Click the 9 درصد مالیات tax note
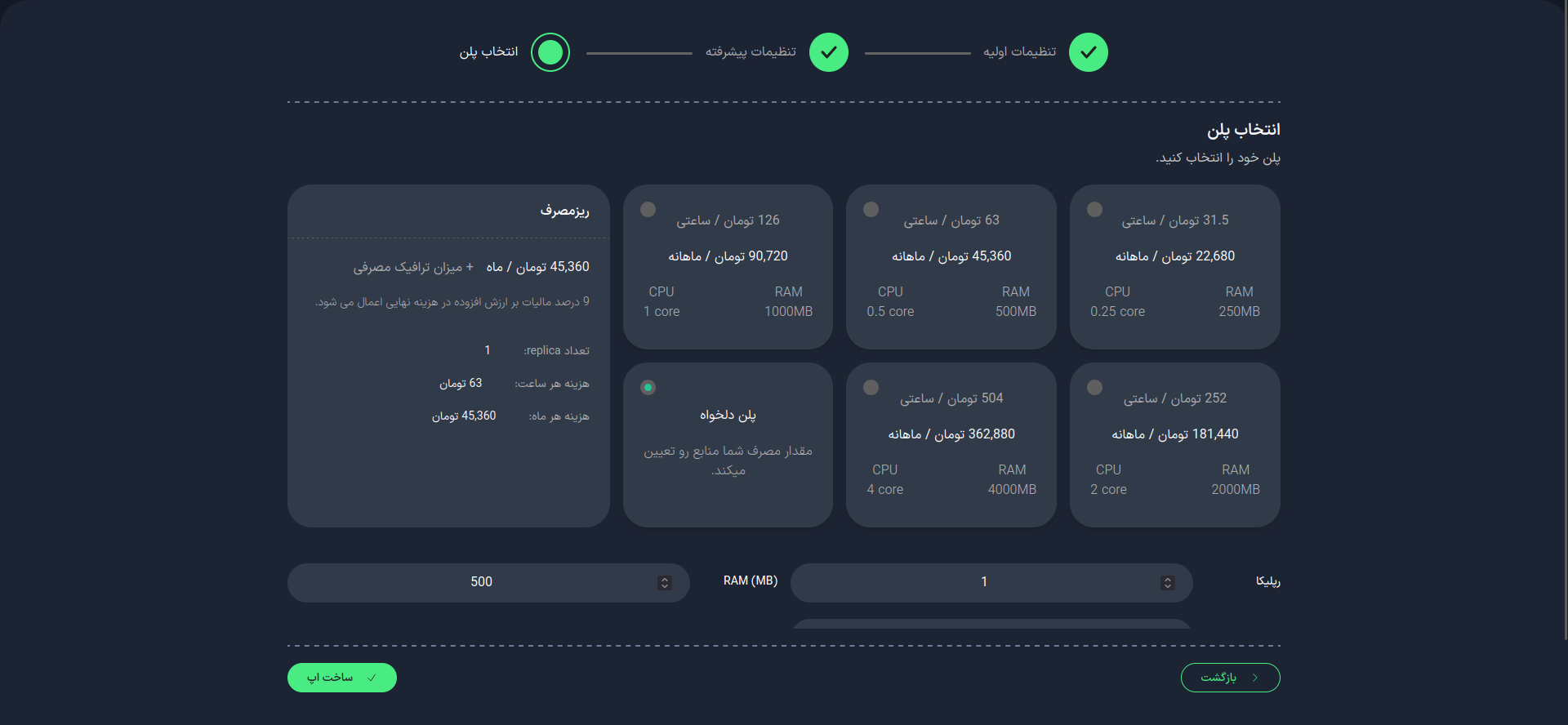 point(452,302)
